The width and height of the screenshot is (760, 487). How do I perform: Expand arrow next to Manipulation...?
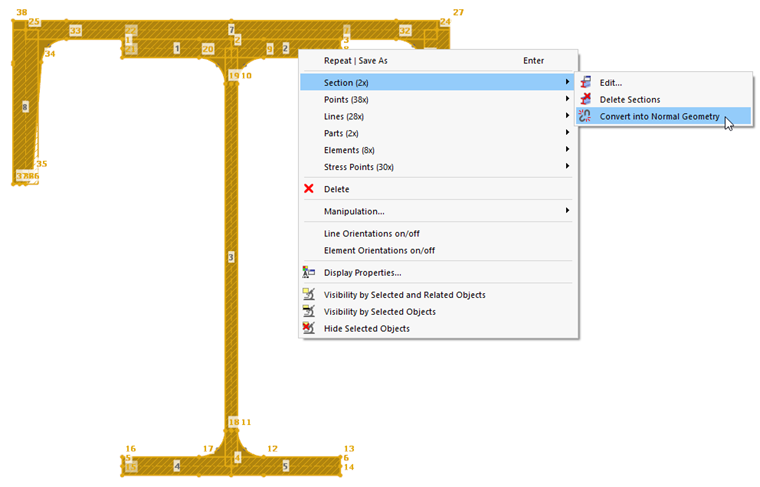pyautogui.click(x=567, y=210)
